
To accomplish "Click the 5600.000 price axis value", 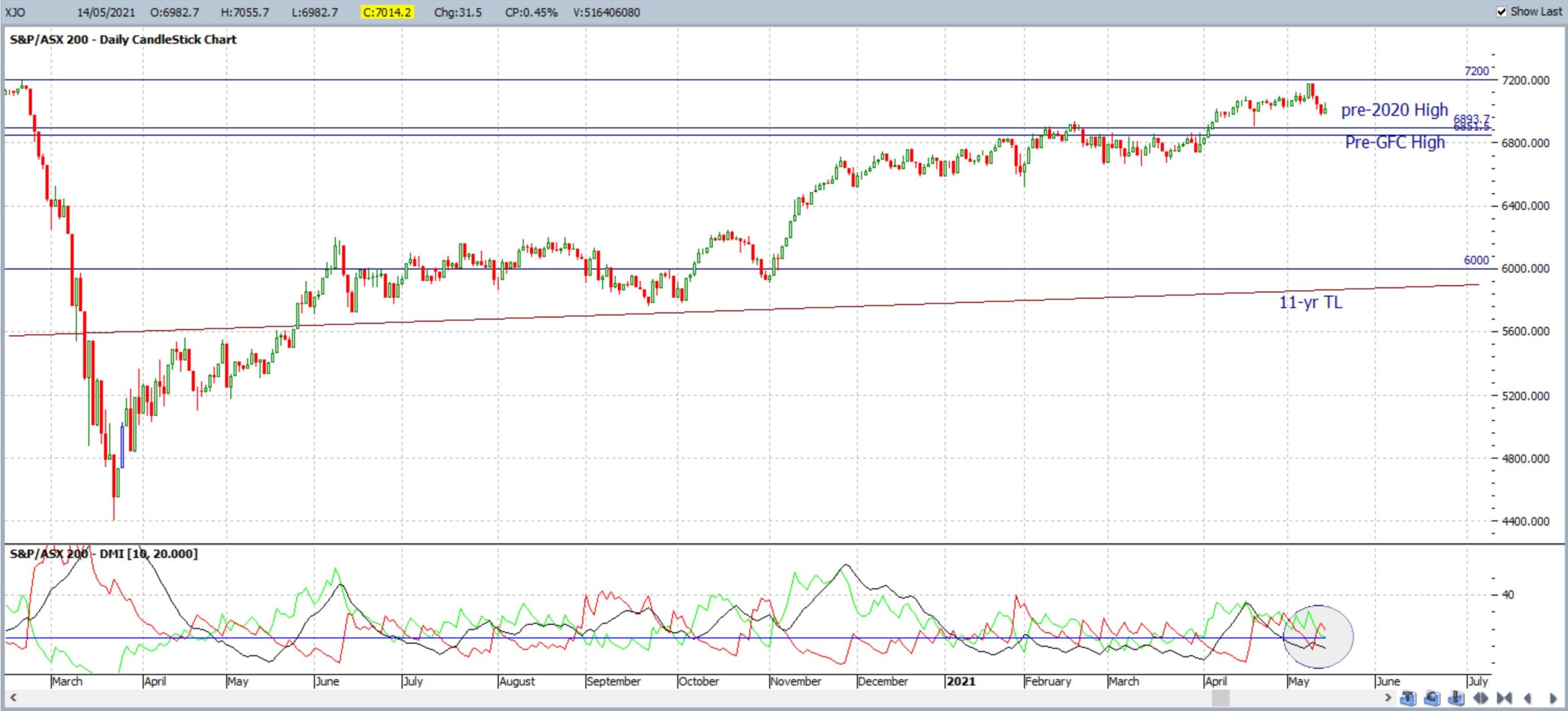I will click(x=1525, y=331).
